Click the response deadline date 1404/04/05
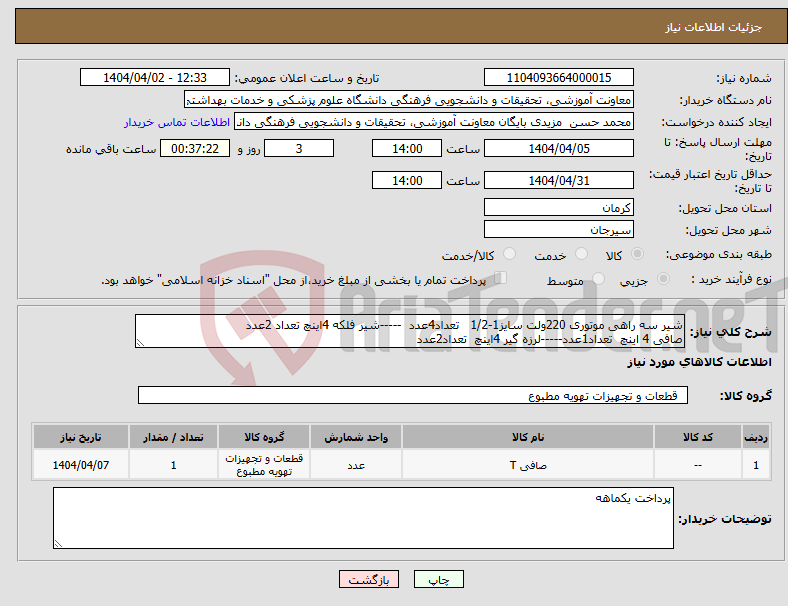Viewport: 788px width, 606px height. pos(558,148)
